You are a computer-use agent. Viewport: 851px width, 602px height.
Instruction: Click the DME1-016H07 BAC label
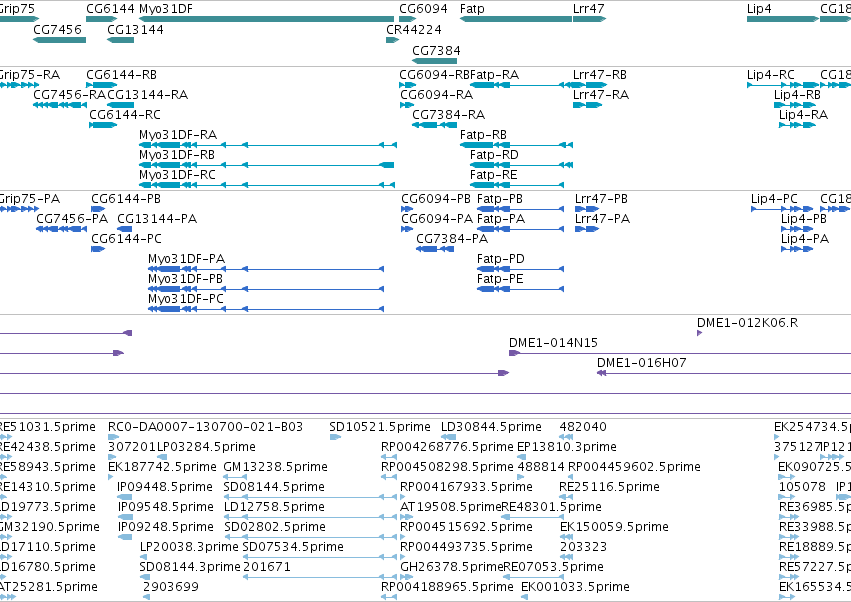[x=642, y=363]
